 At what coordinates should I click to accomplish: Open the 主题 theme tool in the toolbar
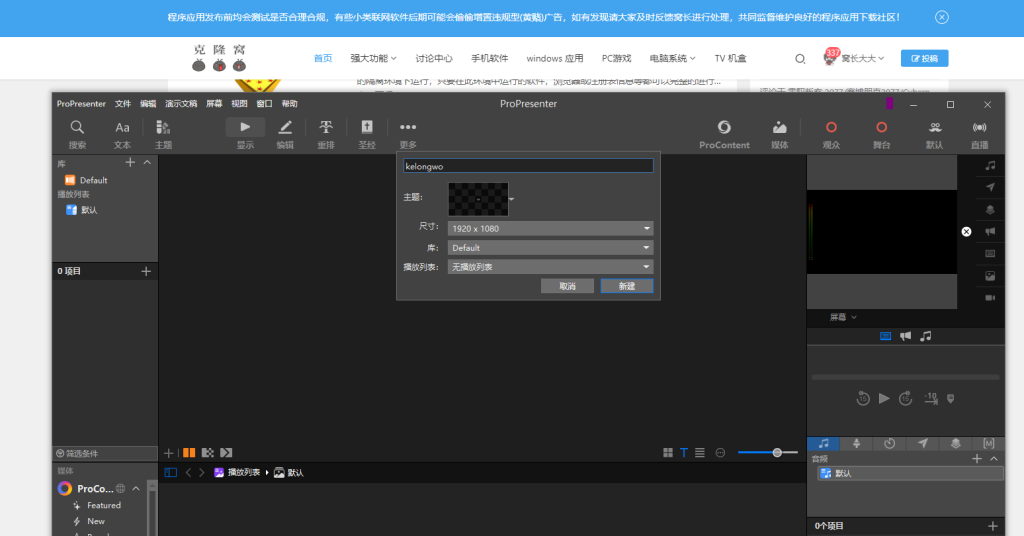pyautogui.click(x=163, y=134)
